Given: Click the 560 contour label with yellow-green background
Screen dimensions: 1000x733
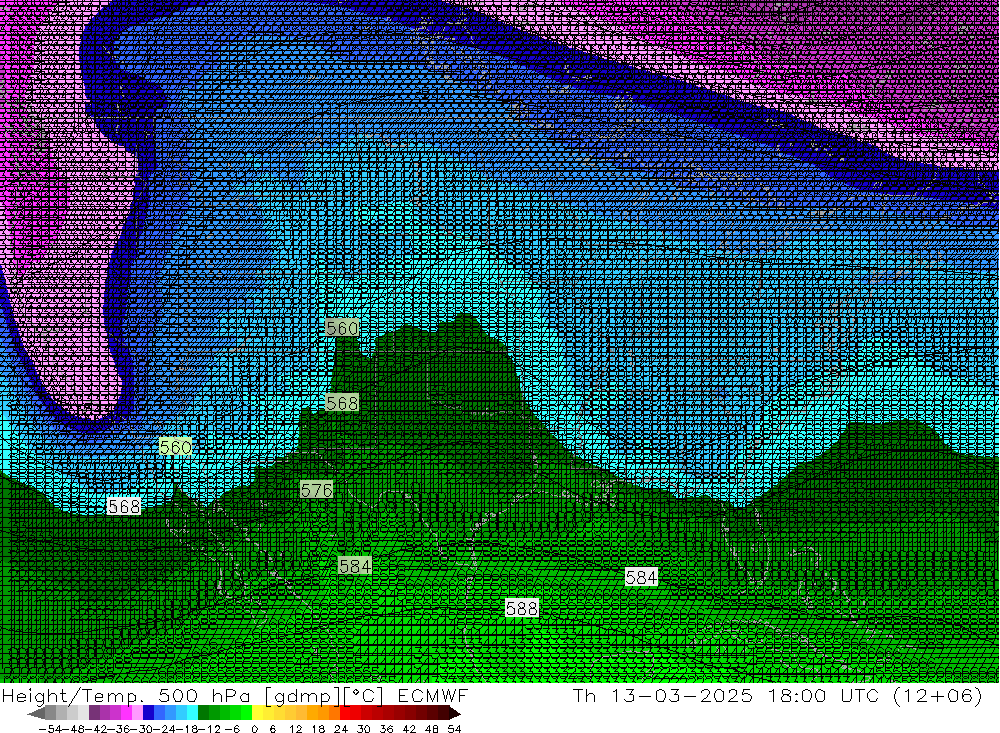Looking at the screenshot, I should pos(175,447).
